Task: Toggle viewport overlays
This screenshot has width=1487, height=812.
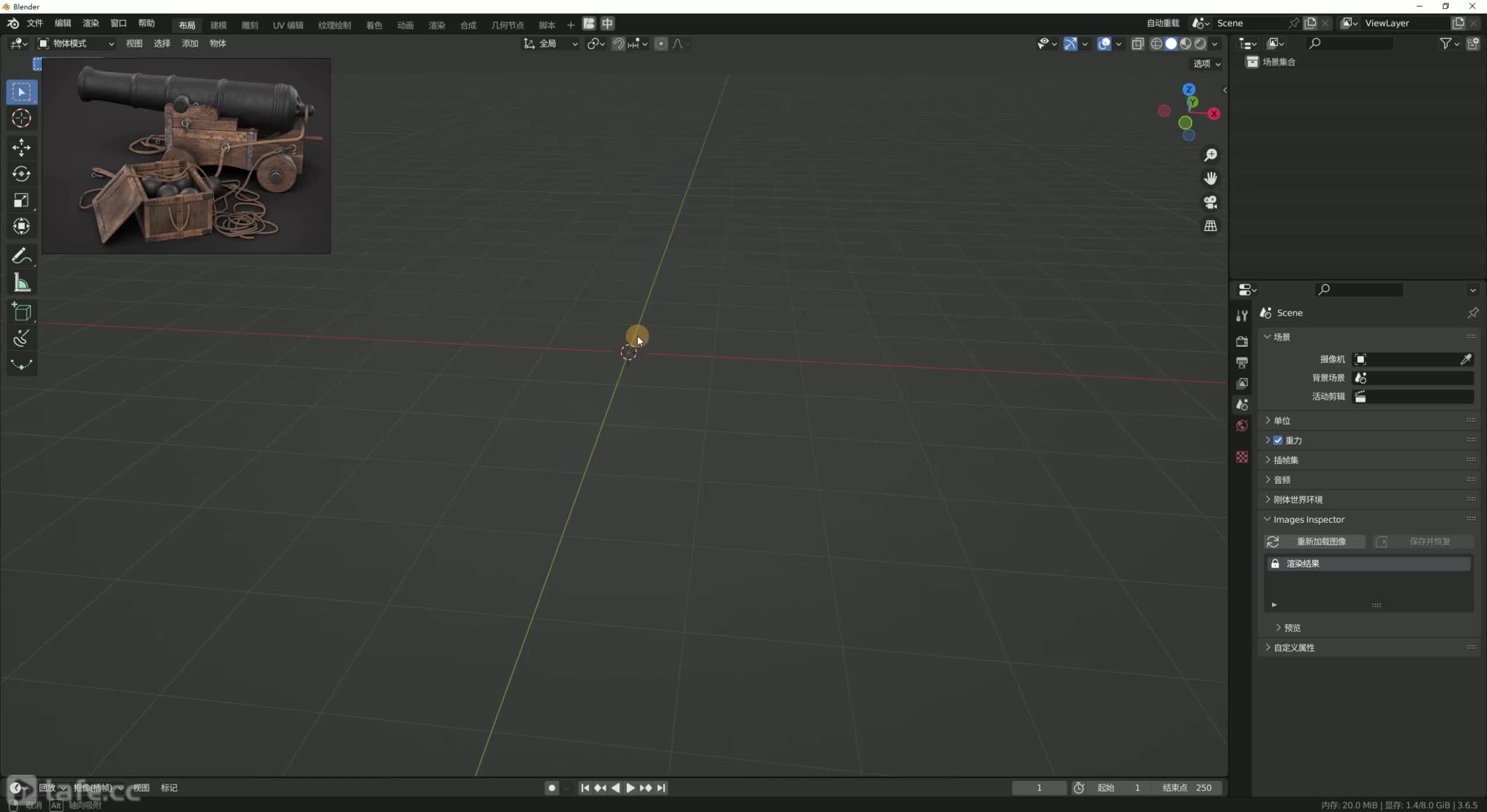Action: [x=1104, y=44]
